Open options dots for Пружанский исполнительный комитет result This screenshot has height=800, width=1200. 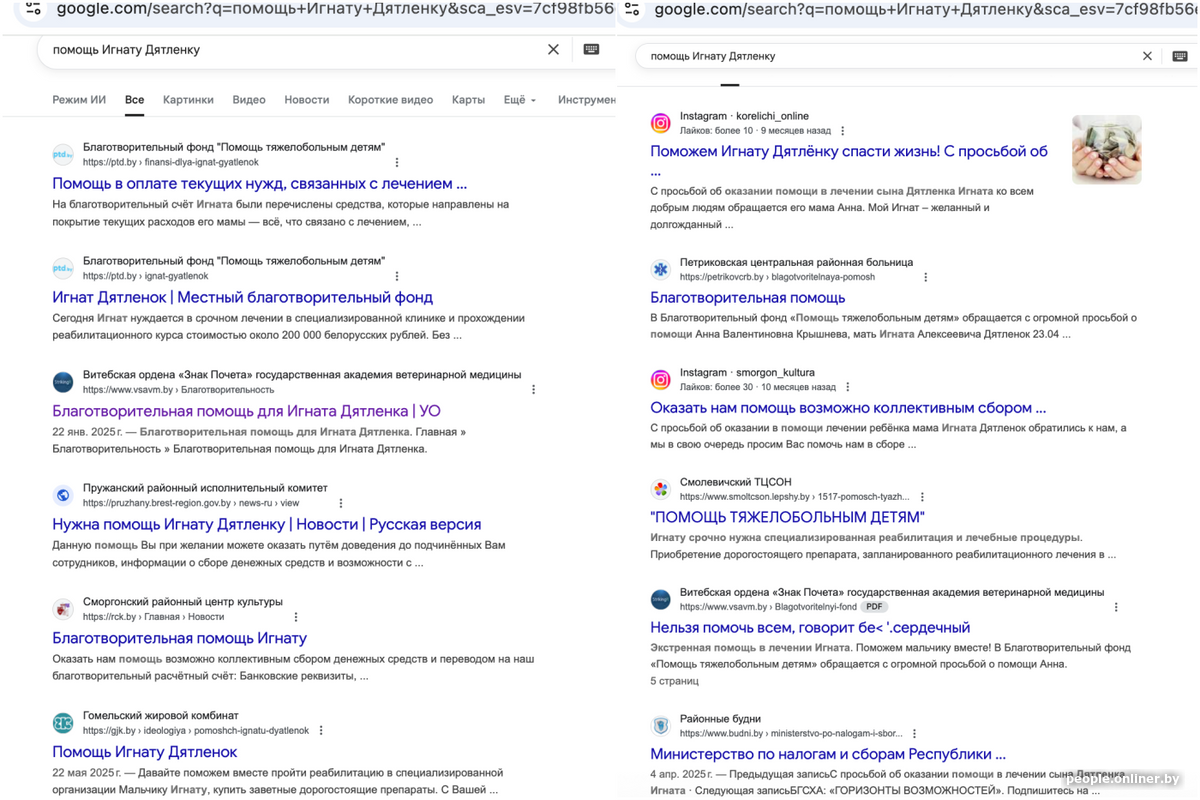click(341, 503)
